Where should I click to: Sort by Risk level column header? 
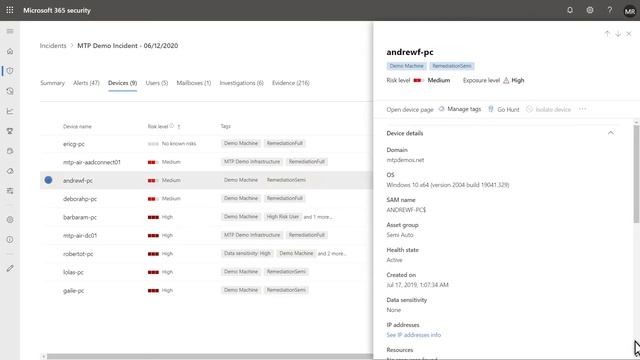coord(158,127)
